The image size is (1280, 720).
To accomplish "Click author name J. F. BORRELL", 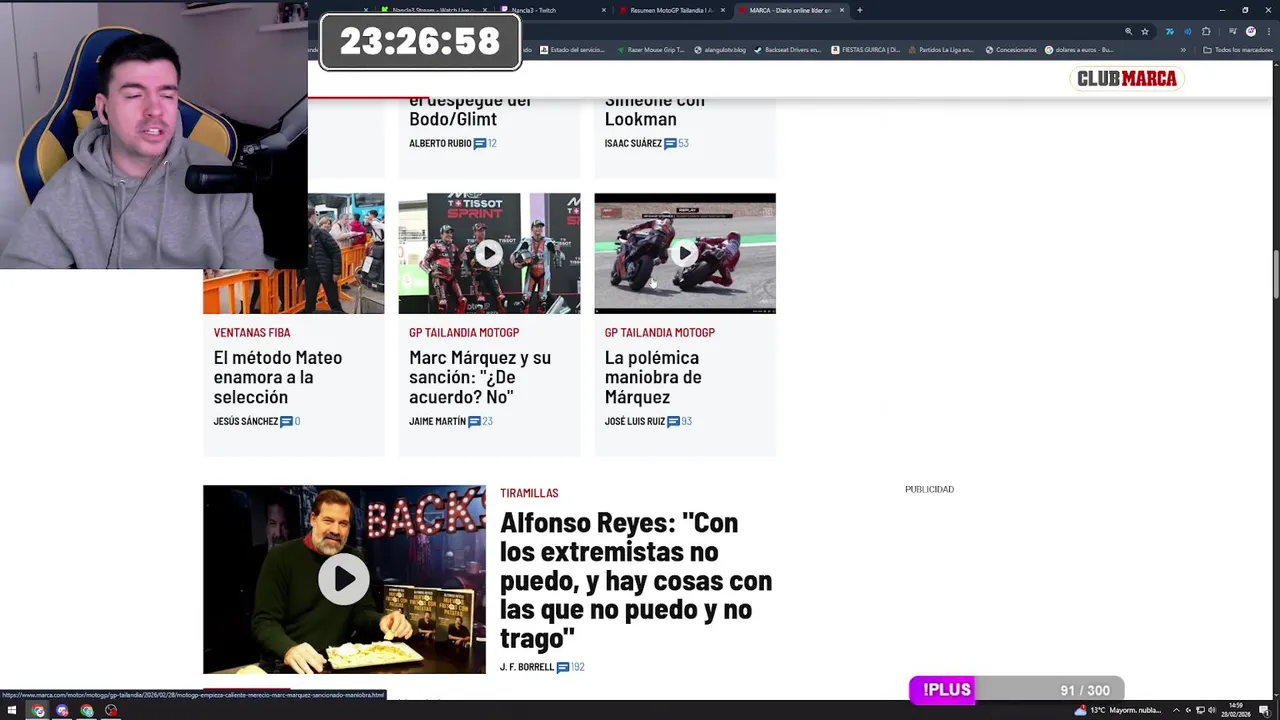I will 527,667.
